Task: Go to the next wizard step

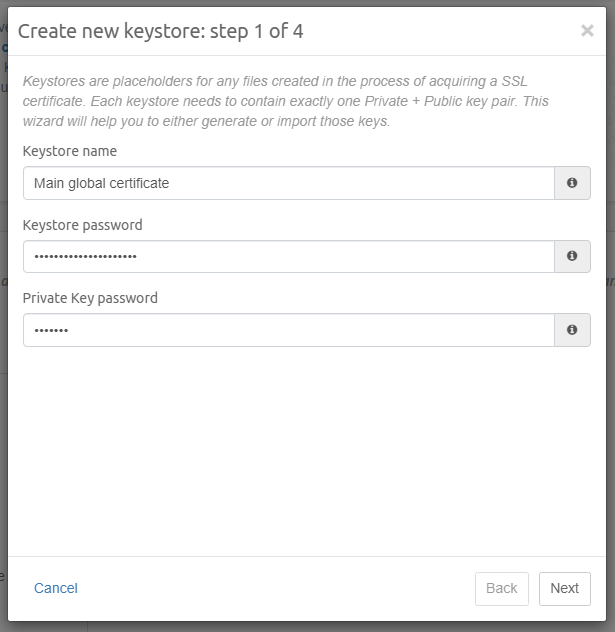Action: 564,588
